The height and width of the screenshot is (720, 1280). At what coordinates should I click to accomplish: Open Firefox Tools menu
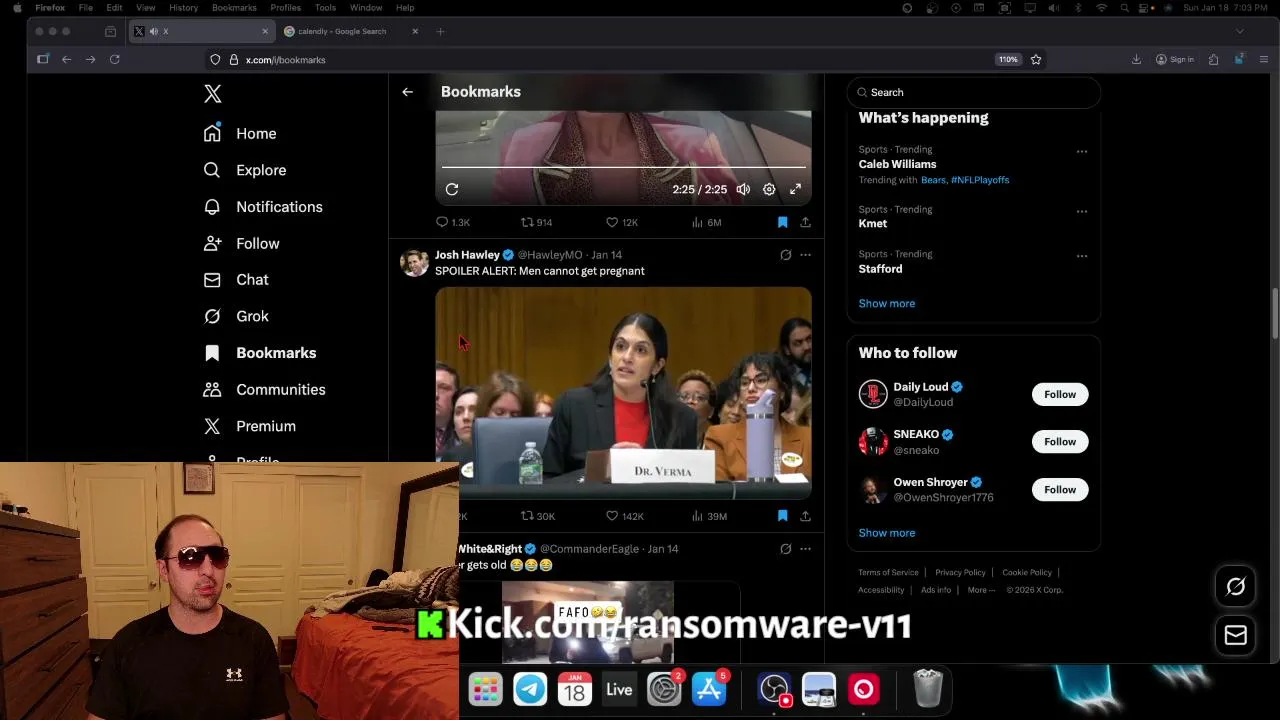coord(325,7)
